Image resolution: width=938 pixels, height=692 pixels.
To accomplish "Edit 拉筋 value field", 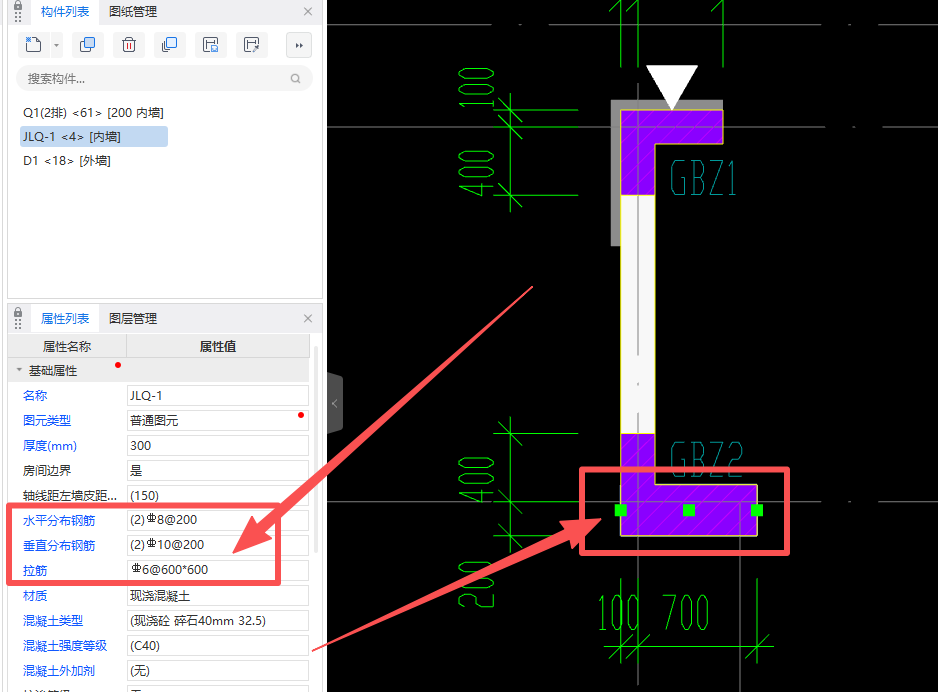I will (x=218, y=570).
